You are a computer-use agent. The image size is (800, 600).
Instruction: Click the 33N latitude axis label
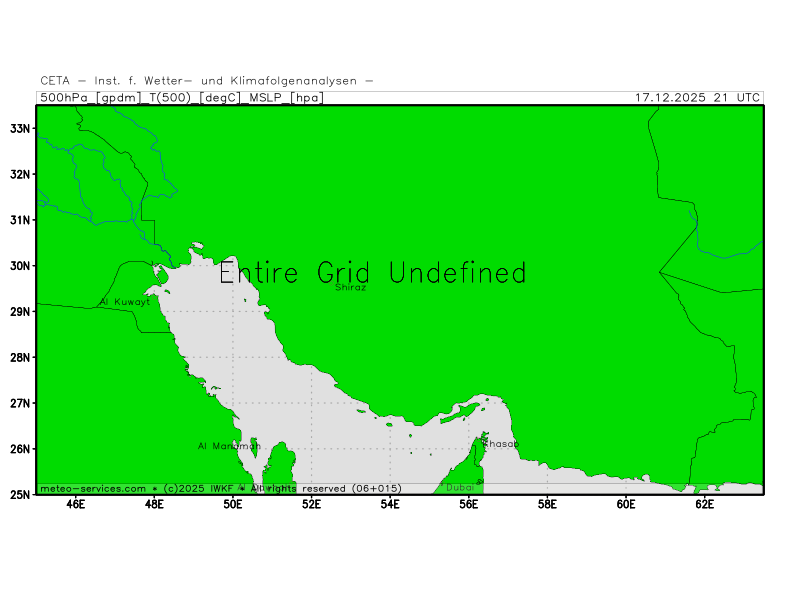[x=20, y=128]
